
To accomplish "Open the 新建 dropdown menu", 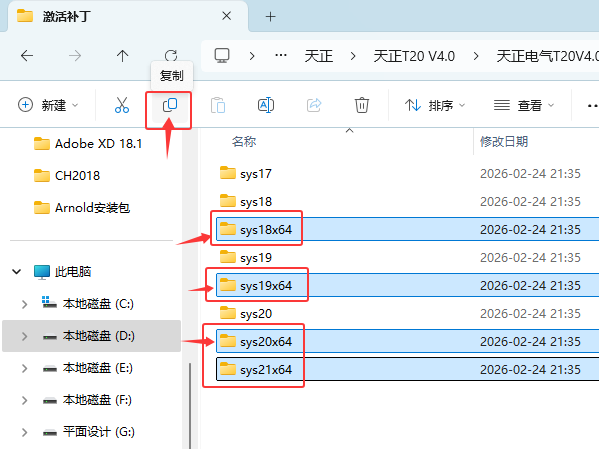I will pyautogui.click(x=48, y=105).
